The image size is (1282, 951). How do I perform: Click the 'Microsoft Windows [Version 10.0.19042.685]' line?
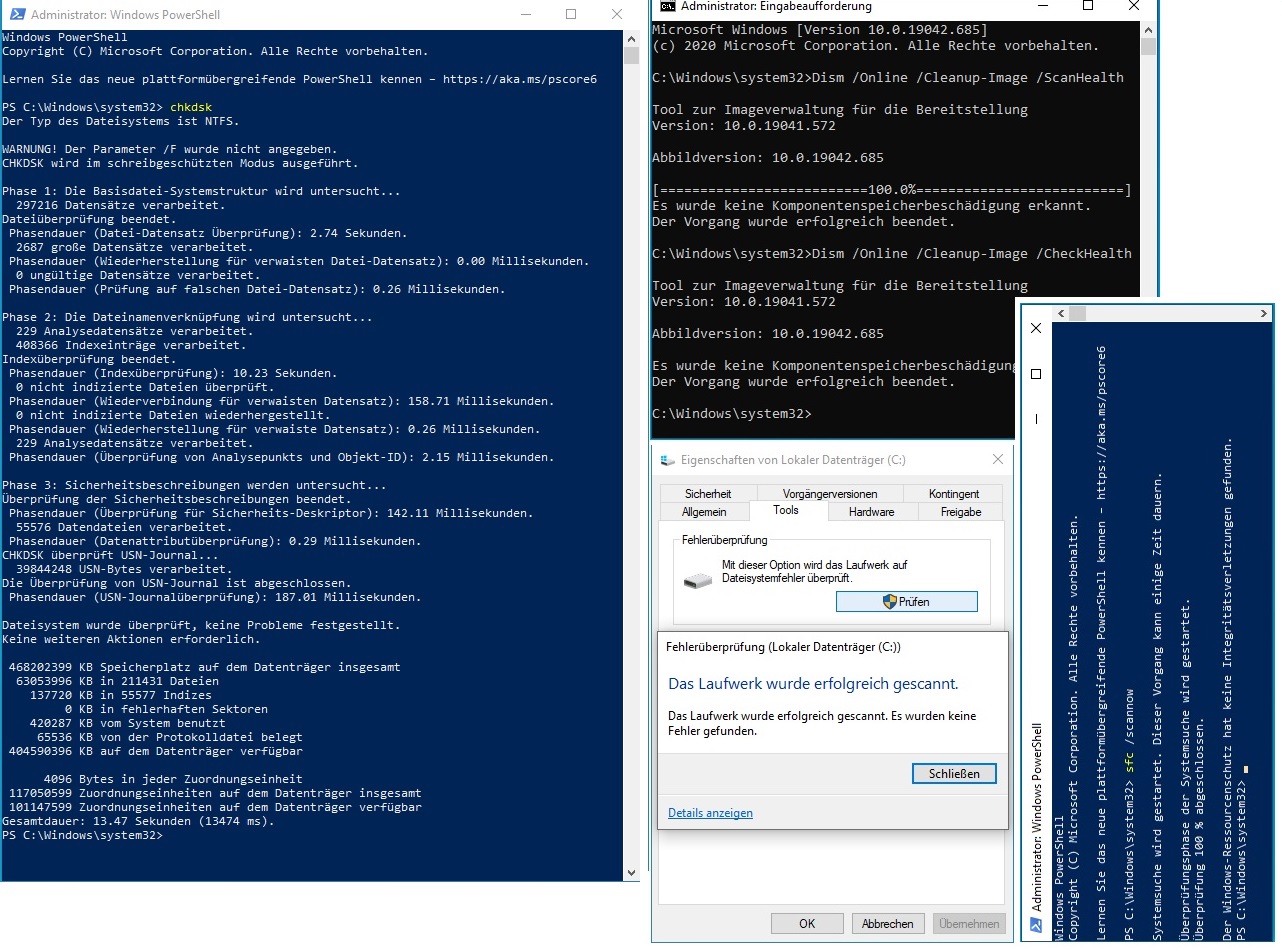tap(820, 29)
